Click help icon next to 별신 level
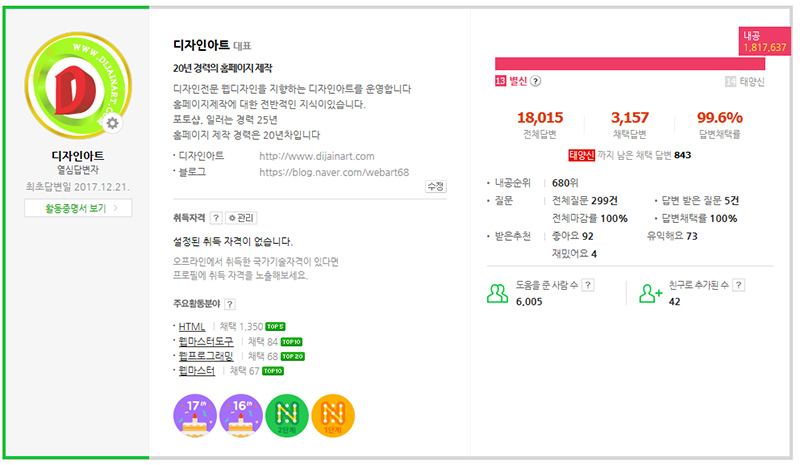Screen dimensions: 800x465 (535, 81)
